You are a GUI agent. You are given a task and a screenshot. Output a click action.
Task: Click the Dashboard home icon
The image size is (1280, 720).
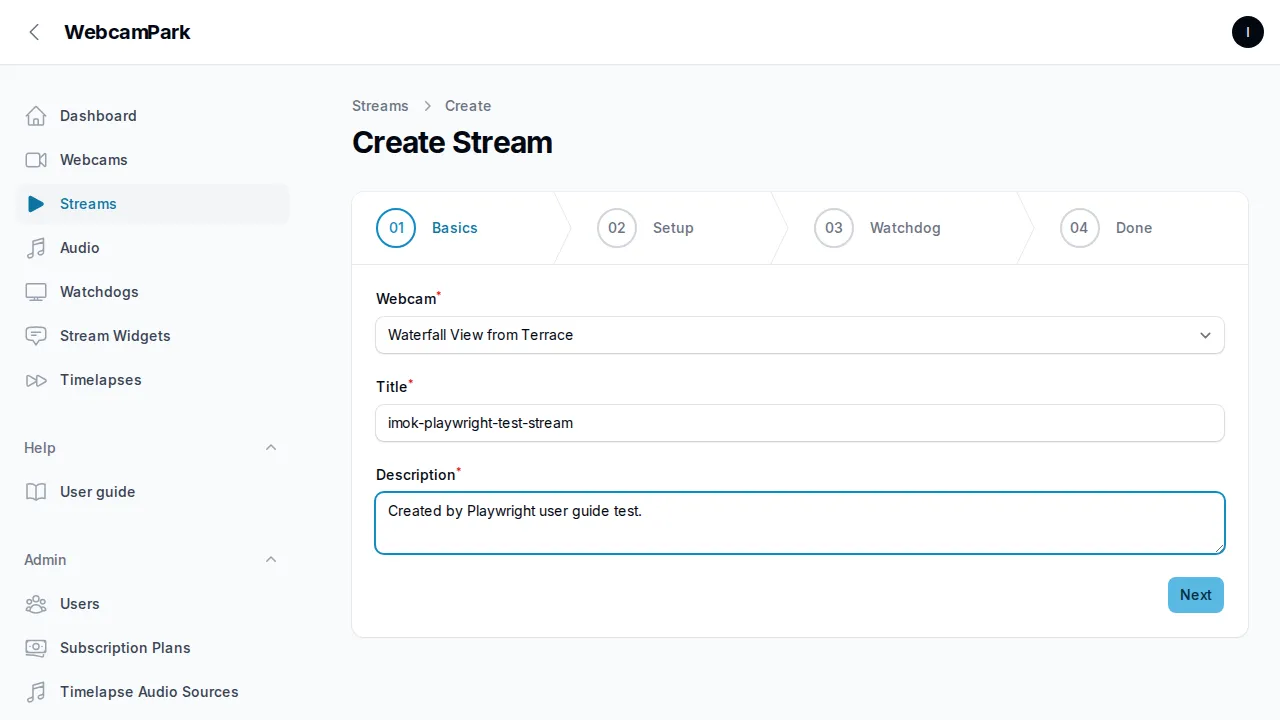[x=36, y=116]
